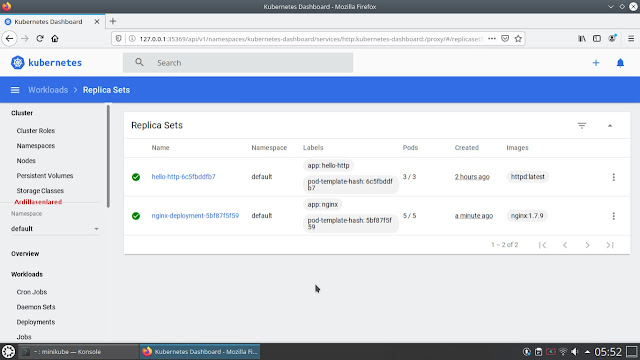
Task: Toggle the Firefox sidebar icon
Action: (597, 38)
